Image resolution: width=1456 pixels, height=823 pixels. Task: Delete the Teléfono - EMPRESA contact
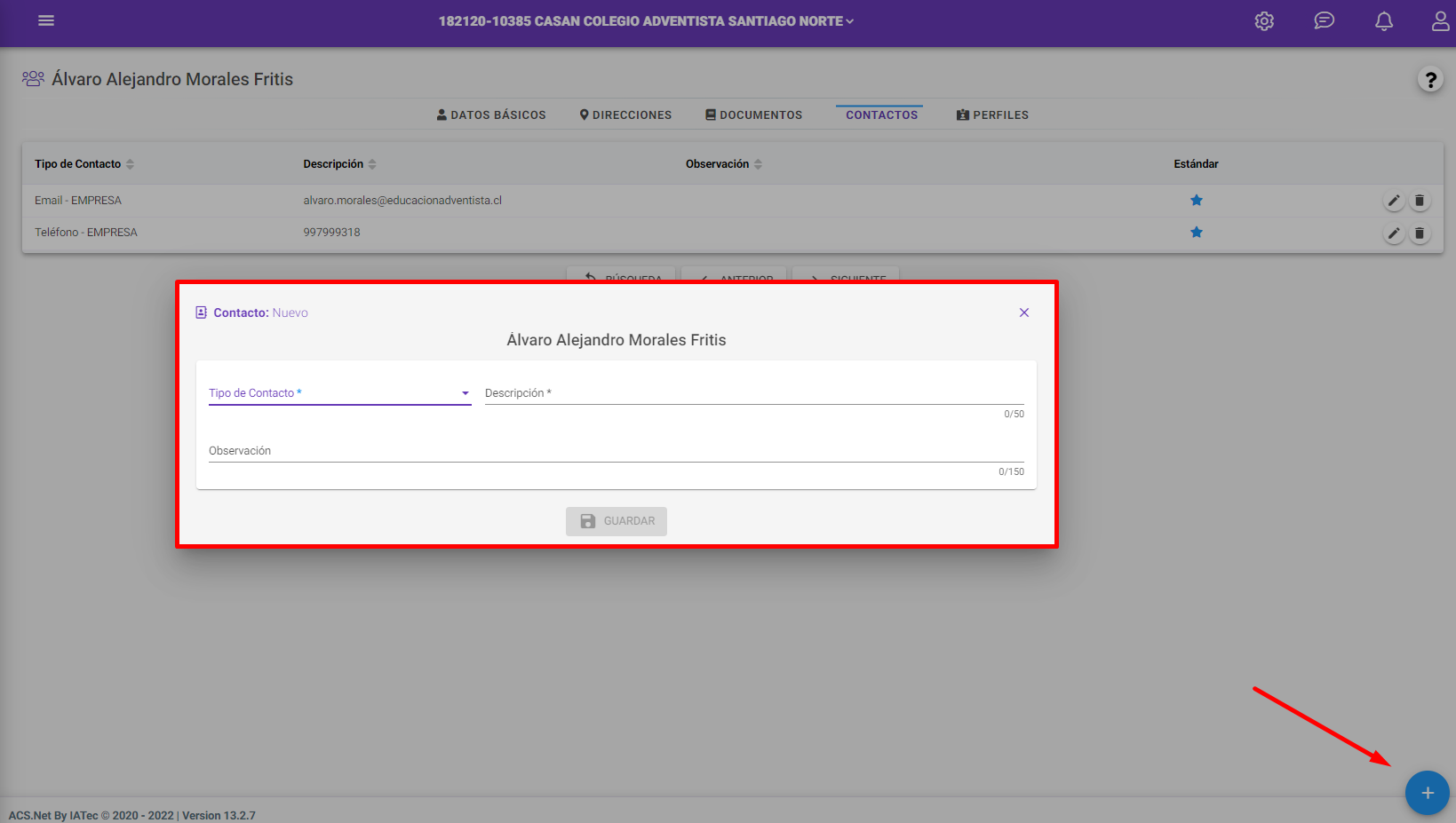(1420, 233)
